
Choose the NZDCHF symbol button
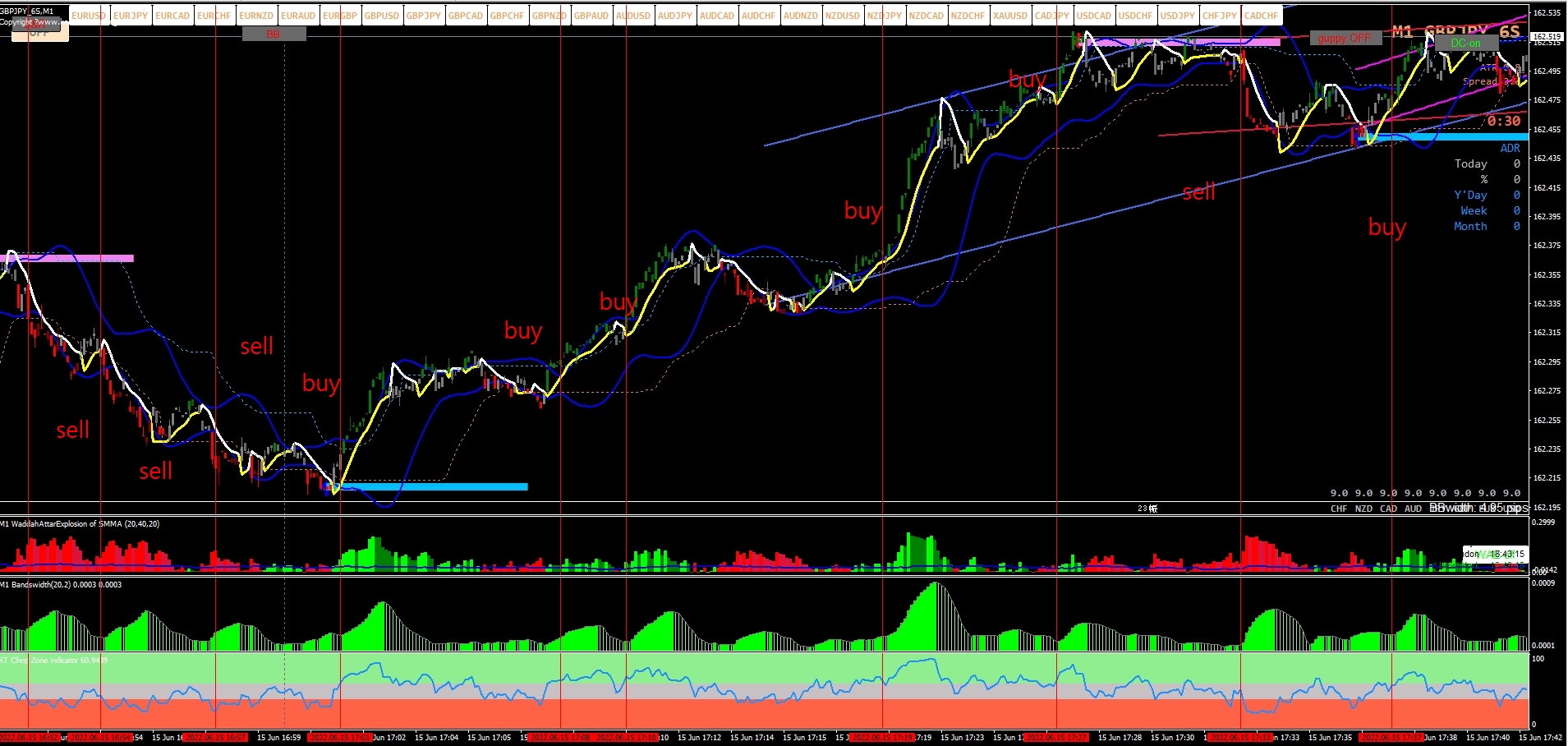[969, 16]
